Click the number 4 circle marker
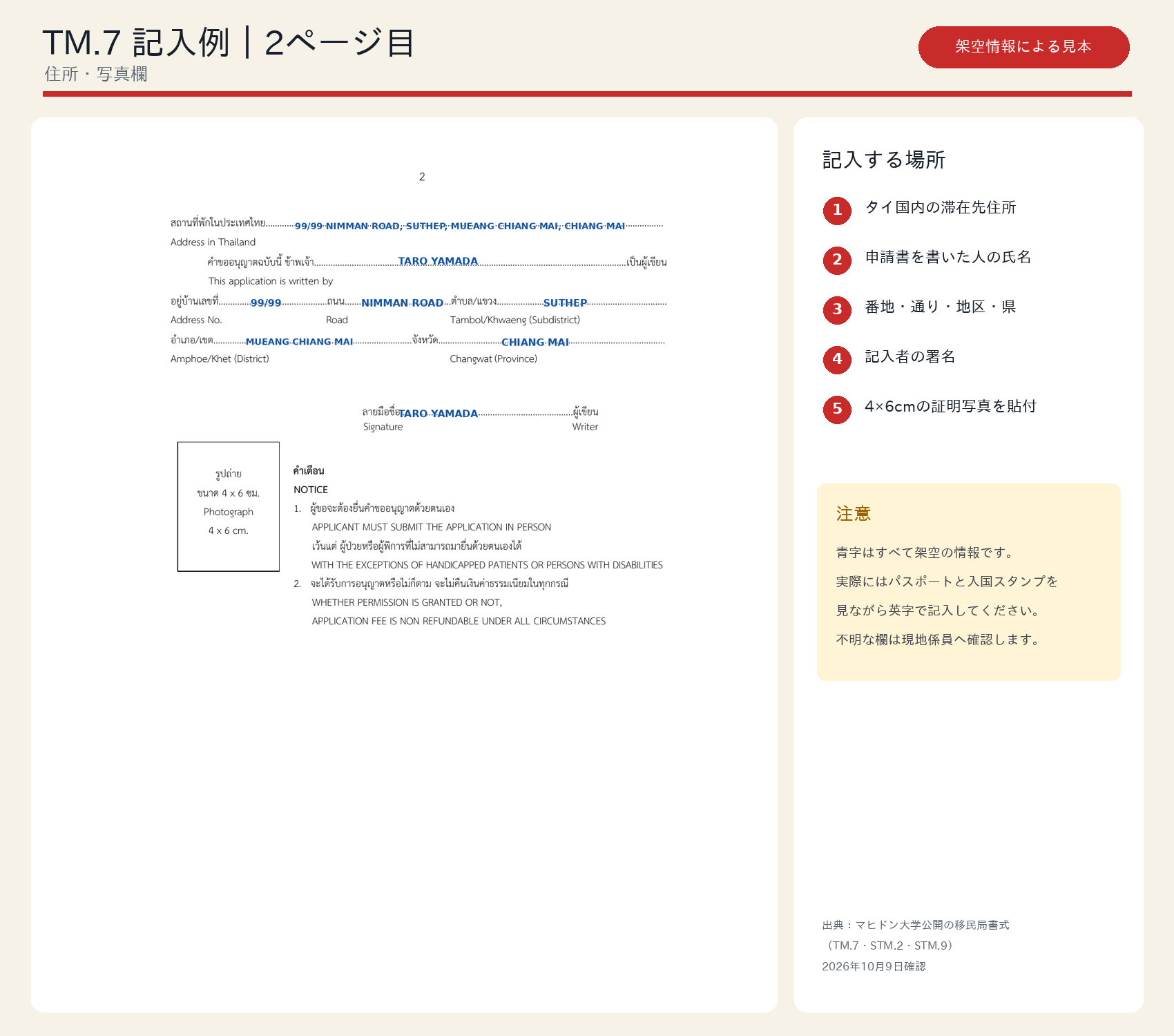This screenshot has width=1174, height=1036. coord(837,359)
